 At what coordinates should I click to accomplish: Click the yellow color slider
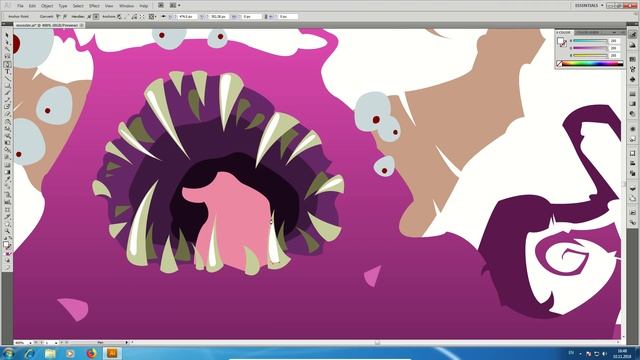[590, 55]
